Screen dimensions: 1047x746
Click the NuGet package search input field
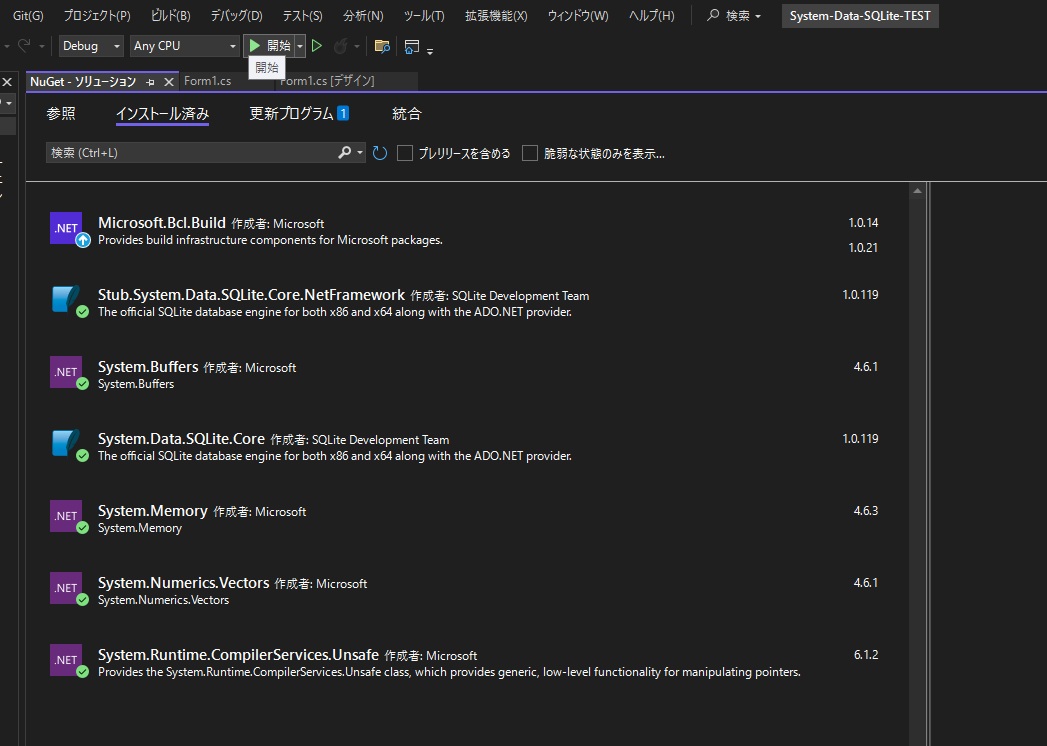click(190, 153)
